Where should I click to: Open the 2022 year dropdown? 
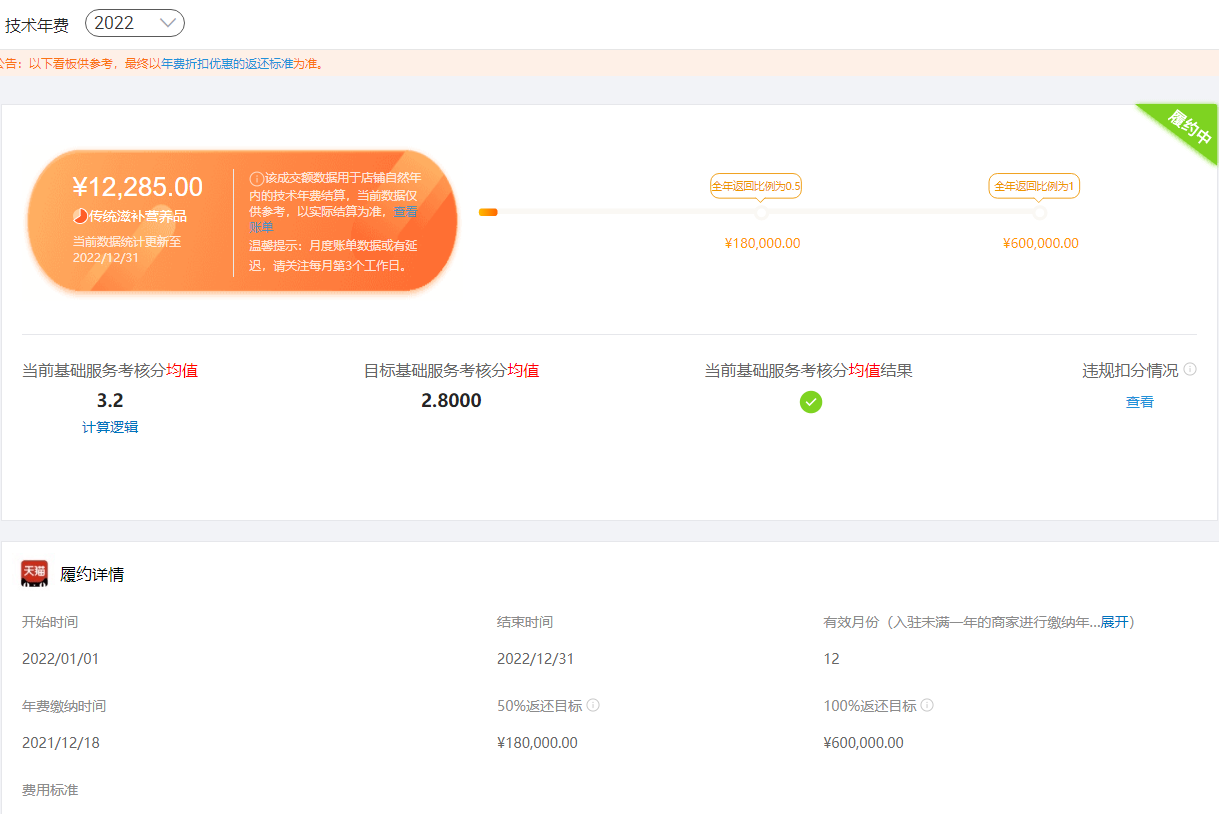(x=135, y=23)
